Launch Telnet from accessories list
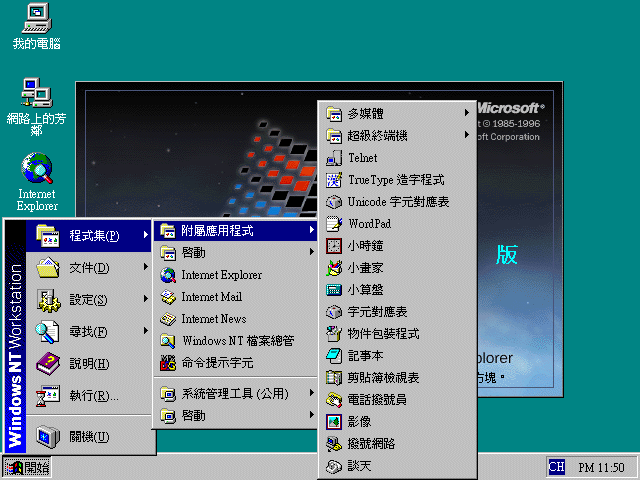The width and height of the screenshot is (640, 480). coord(335,158)
